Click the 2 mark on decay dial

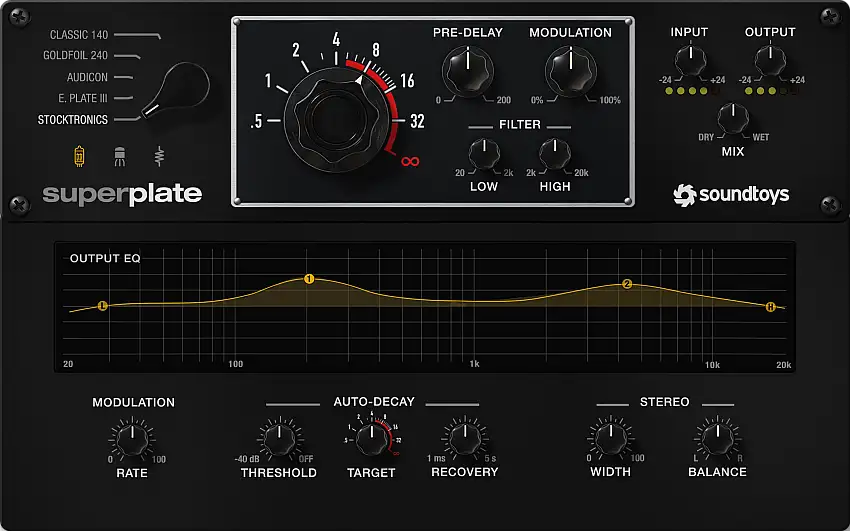point(296,50)
